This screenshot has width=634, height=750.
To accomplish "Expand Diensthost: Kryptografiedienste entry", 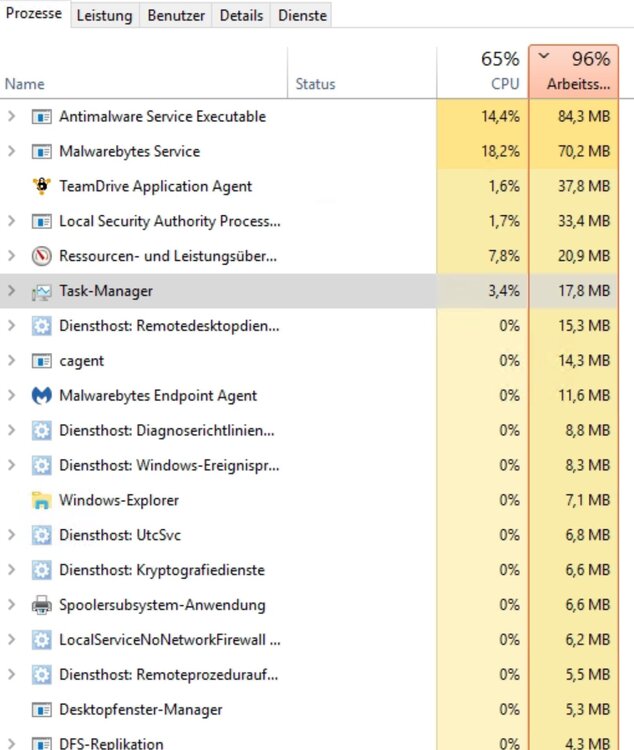I will click(x=12, y=570).
